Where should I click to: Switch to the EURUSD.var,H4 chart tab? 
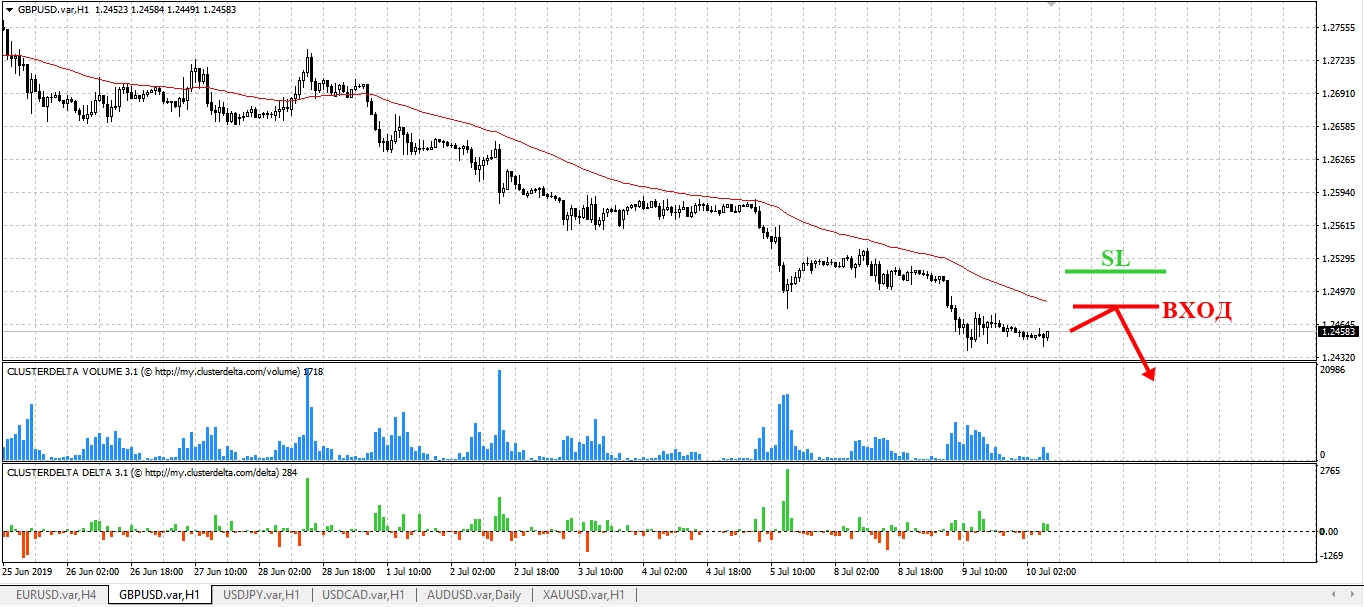tap(56, 595)
